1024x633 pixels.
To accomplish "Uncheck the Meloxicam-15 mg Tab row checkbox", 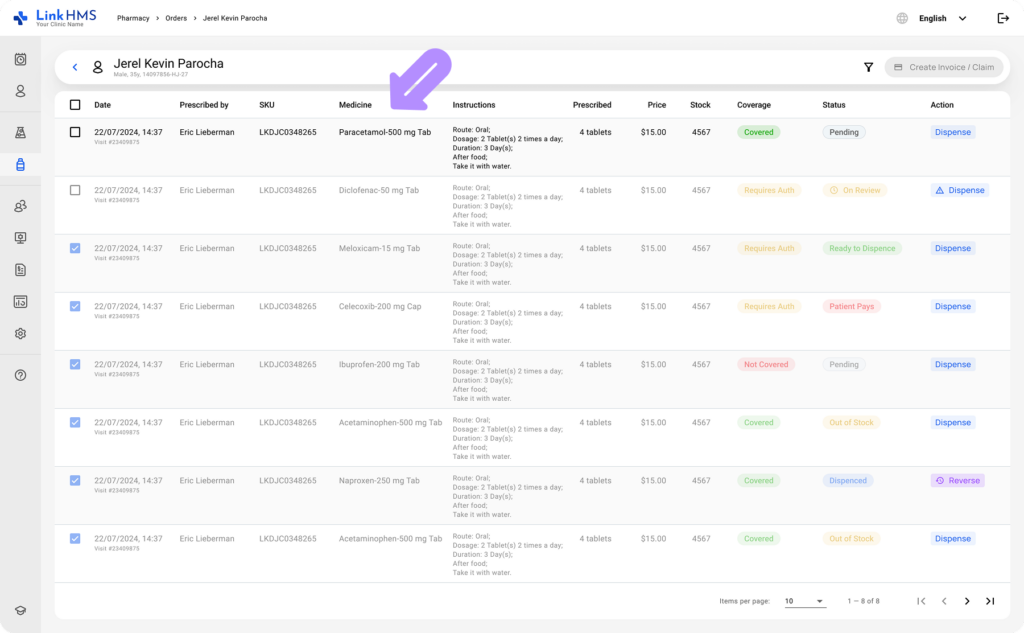I will tap(75, 248).
